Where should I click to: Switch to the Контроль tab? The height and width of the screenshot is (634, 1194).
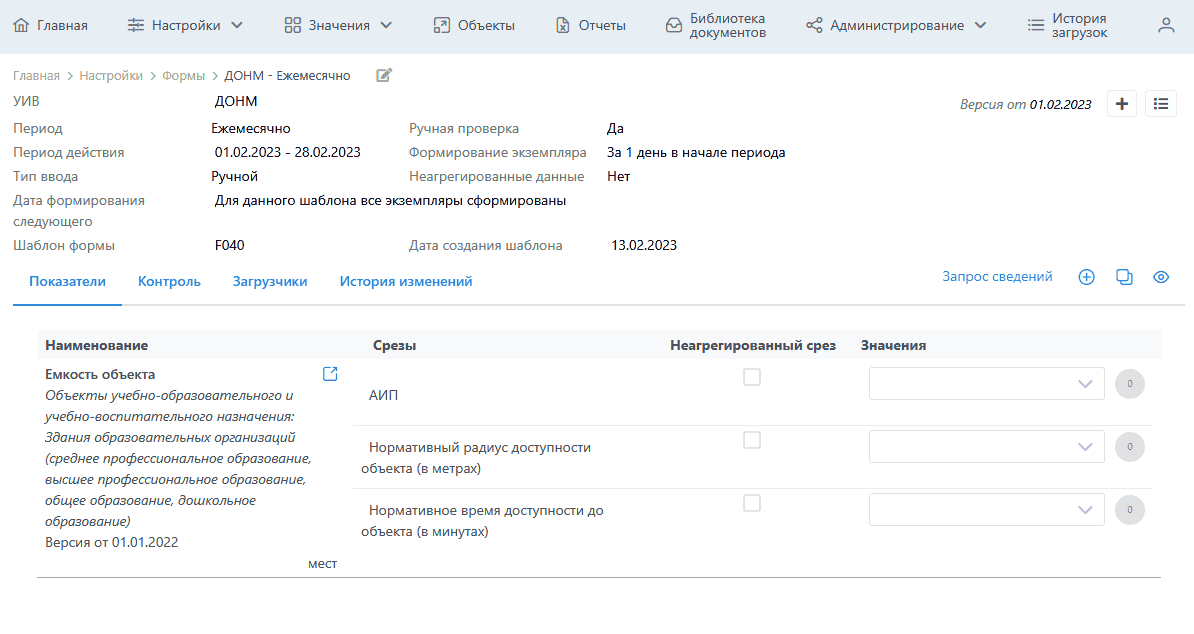click(x=169, y=282)
